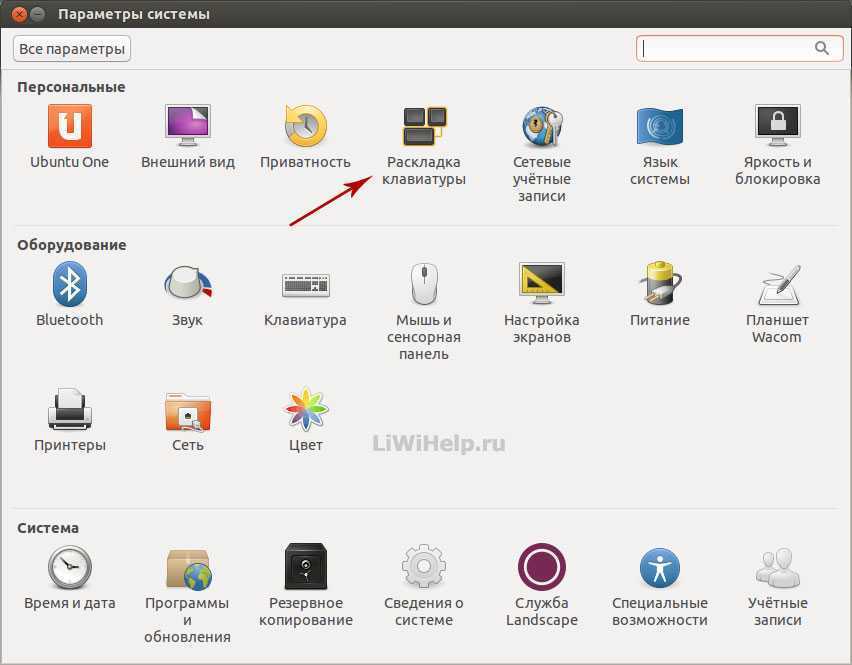Viewport: 852px width, 665px height.
Task: Open Звук sound settings
Action: point(187,286)
